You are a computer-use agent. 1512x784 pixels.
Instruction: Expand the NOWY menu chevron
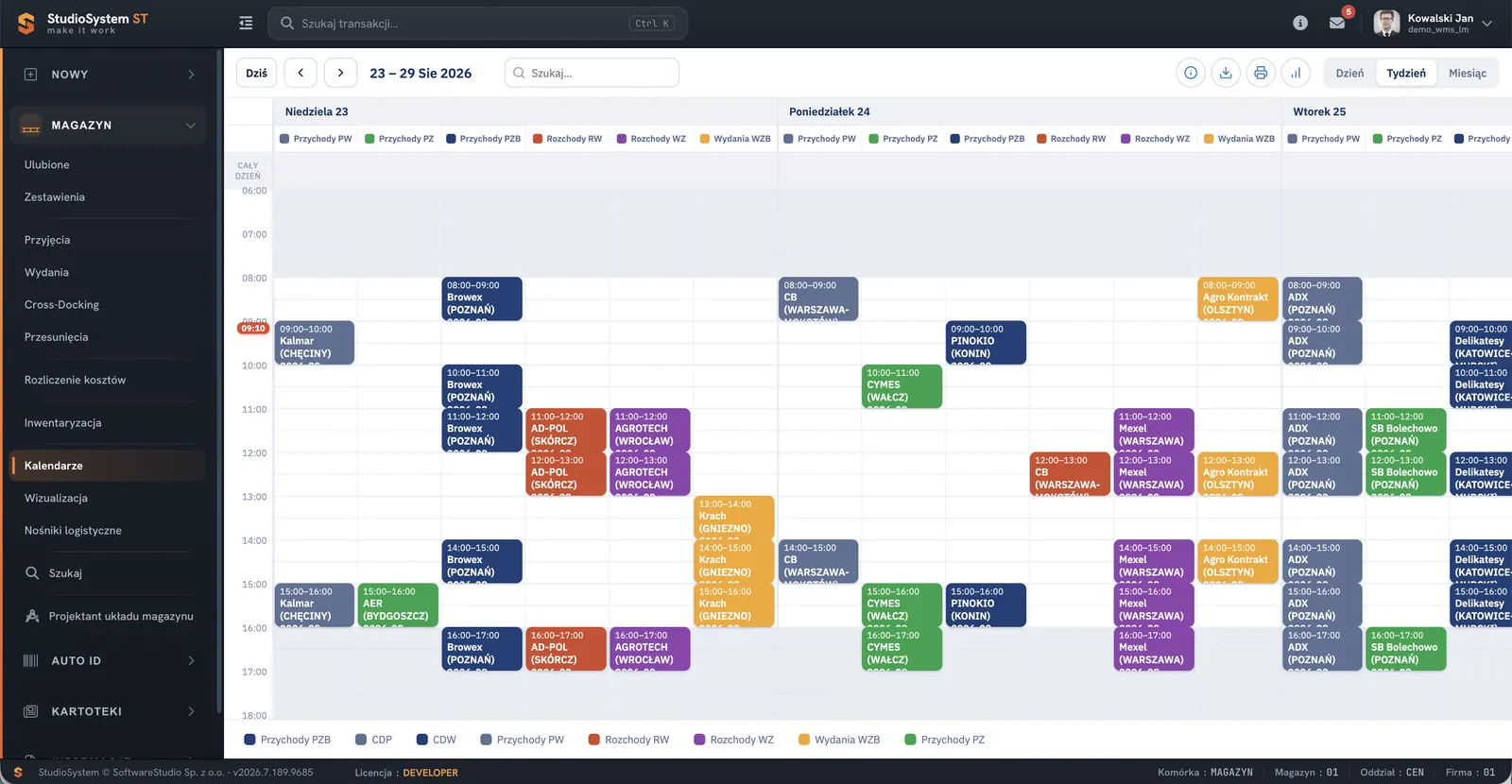(191, 75)
